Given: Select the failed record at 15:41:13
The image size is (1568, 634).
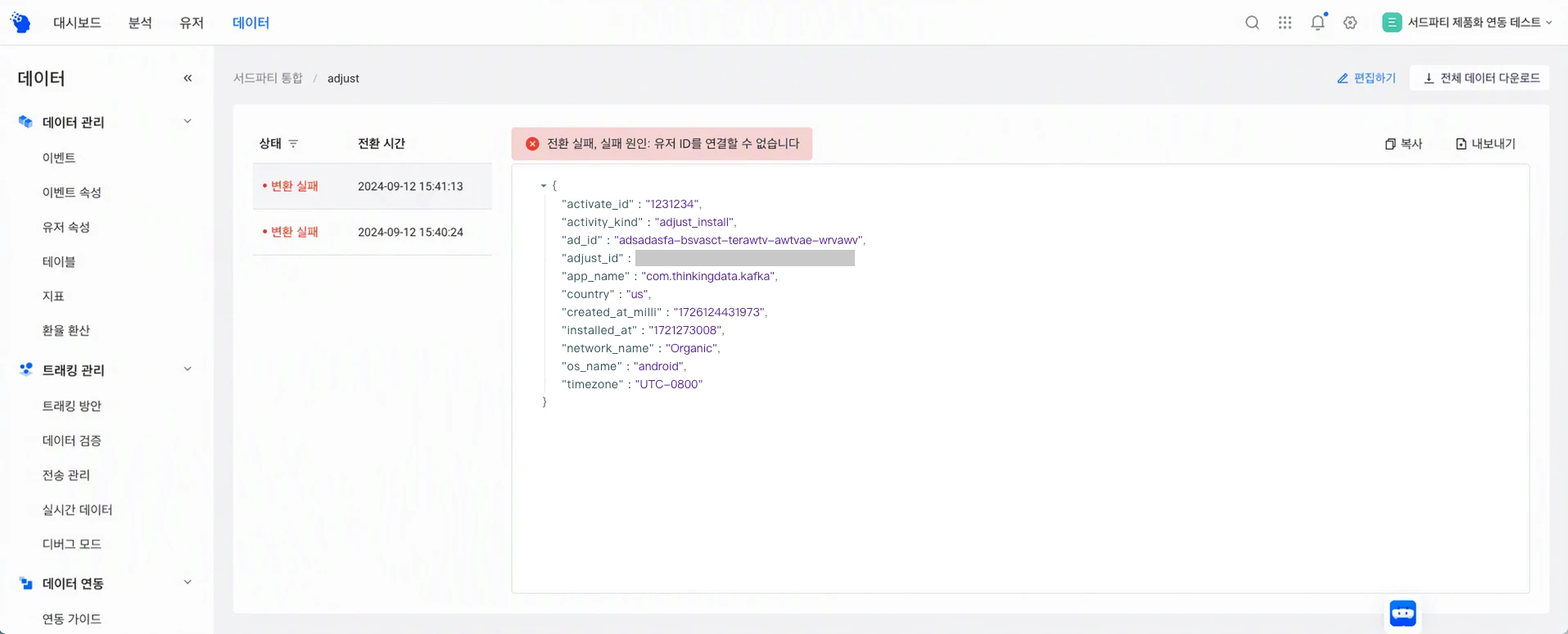Looking at the screenshot, I should (373, 186).
